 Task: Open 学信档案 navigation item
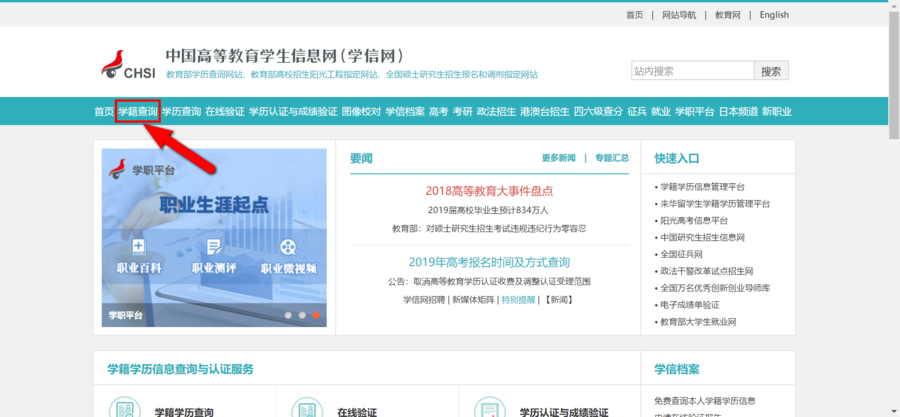click(405, 112)
